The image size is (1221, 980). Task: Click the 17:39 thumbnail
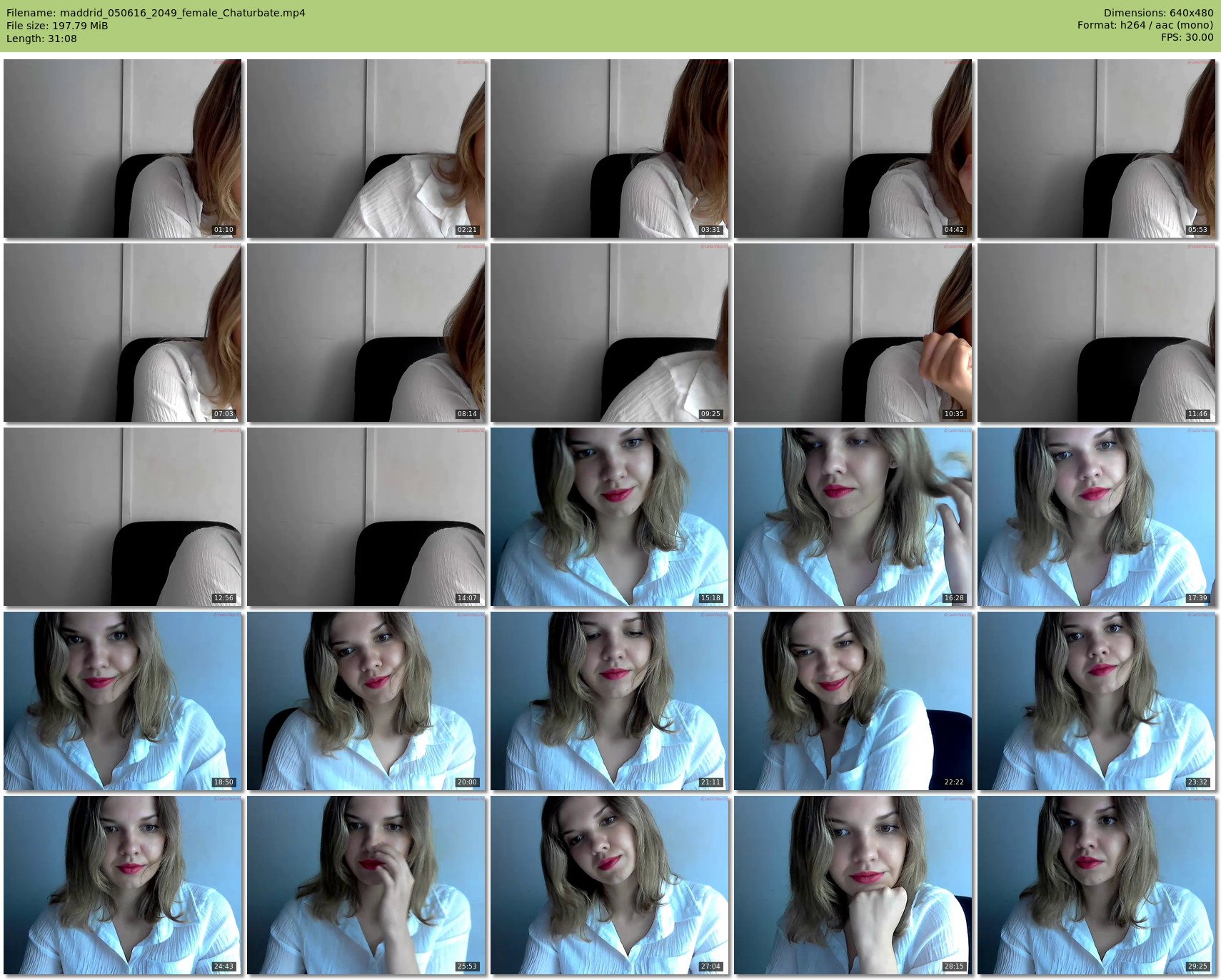1097,517
